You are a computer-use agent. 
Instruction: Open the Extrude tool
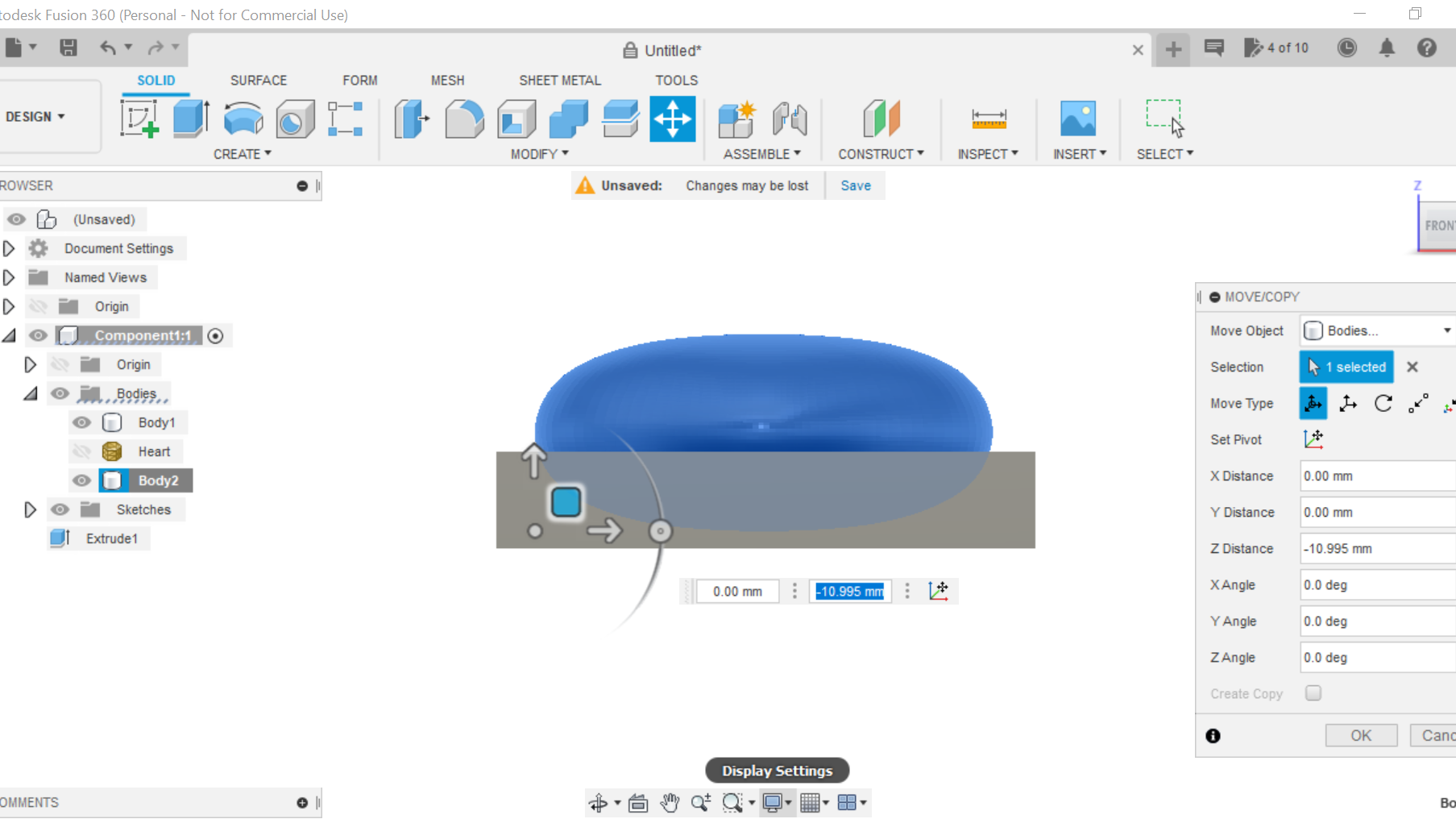click(191, 118)
